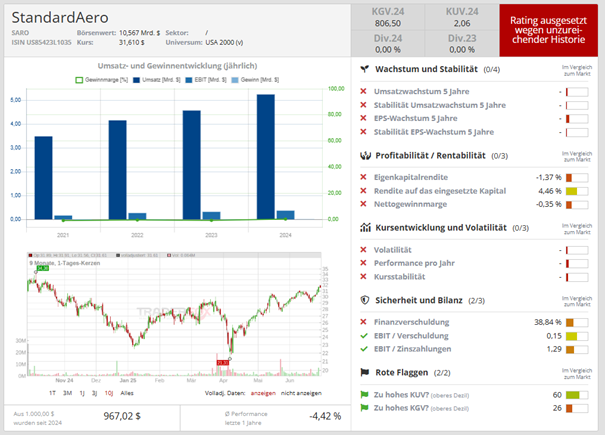Click the Börsenwert value 10,567 Mrd. $
Viewport: 605px width, 435px height.
pos(139,33)
